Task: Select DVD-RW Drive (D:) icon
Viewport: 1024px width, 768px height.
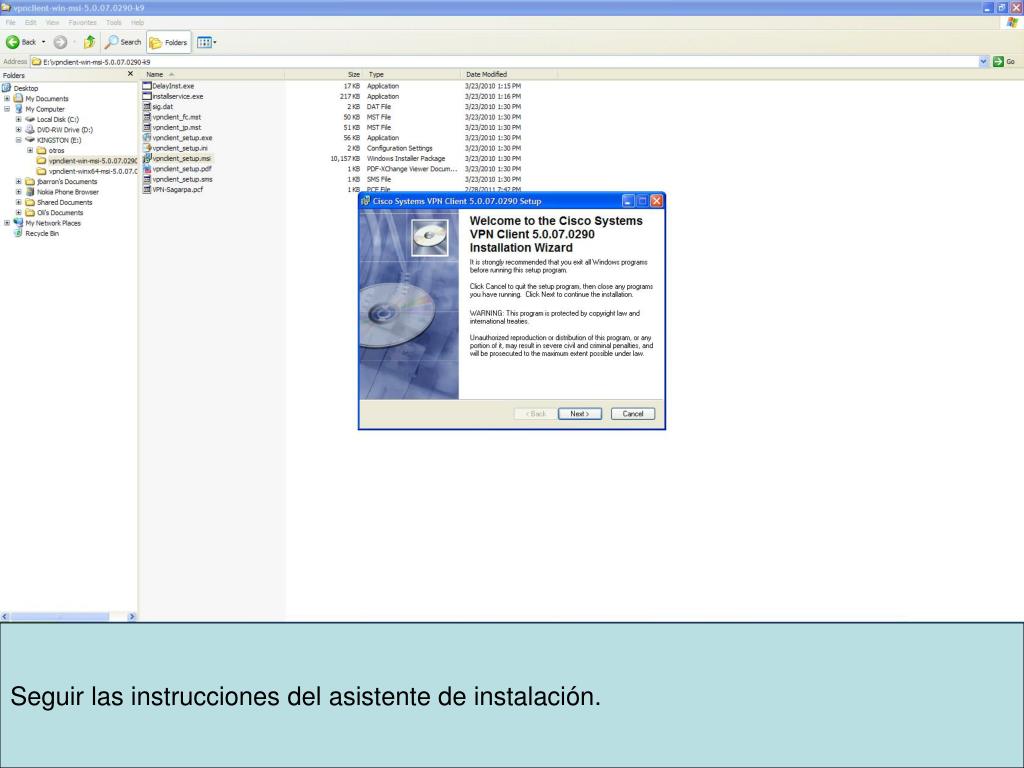Action: coord(30,130)
